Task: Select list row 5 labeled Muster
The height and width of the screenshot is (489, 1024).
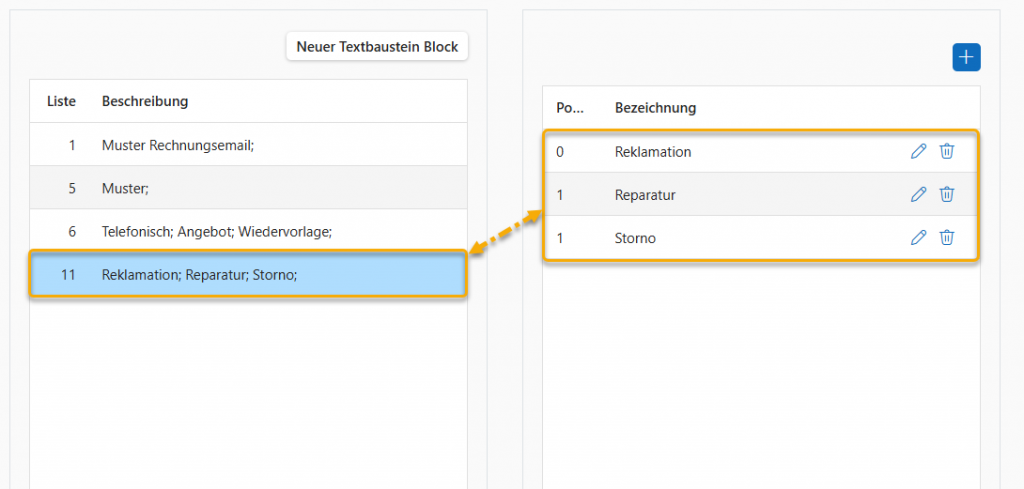Action: pyautogui.click(x=124, y=188)
